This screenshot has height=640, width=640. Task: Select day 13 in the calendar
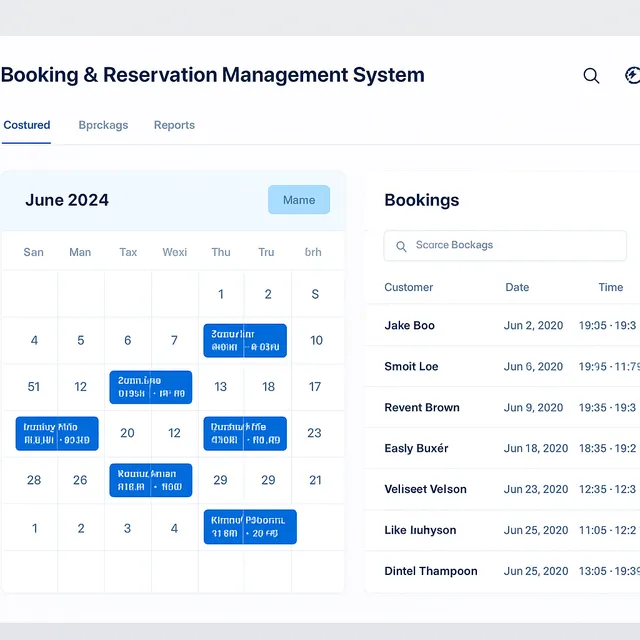[220, 387]
